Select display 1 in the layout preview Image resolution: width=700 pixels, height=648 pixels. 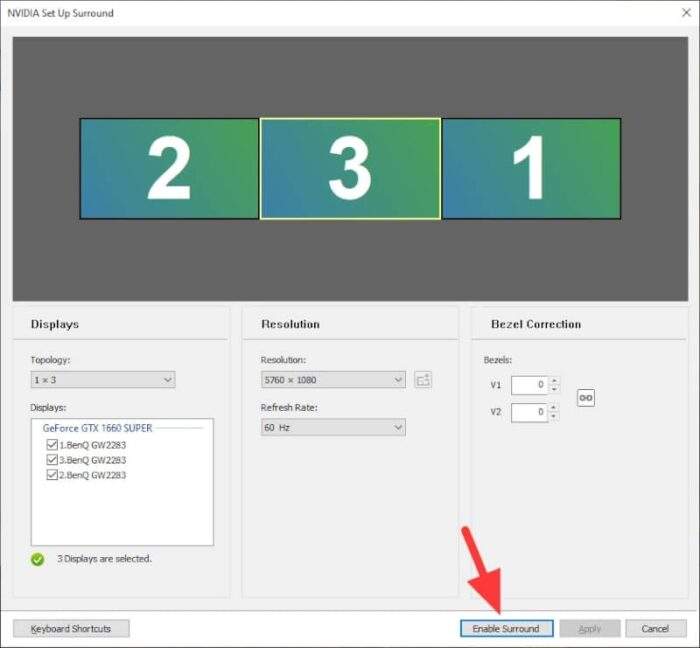pyautogui.click(x=531, y=169)
